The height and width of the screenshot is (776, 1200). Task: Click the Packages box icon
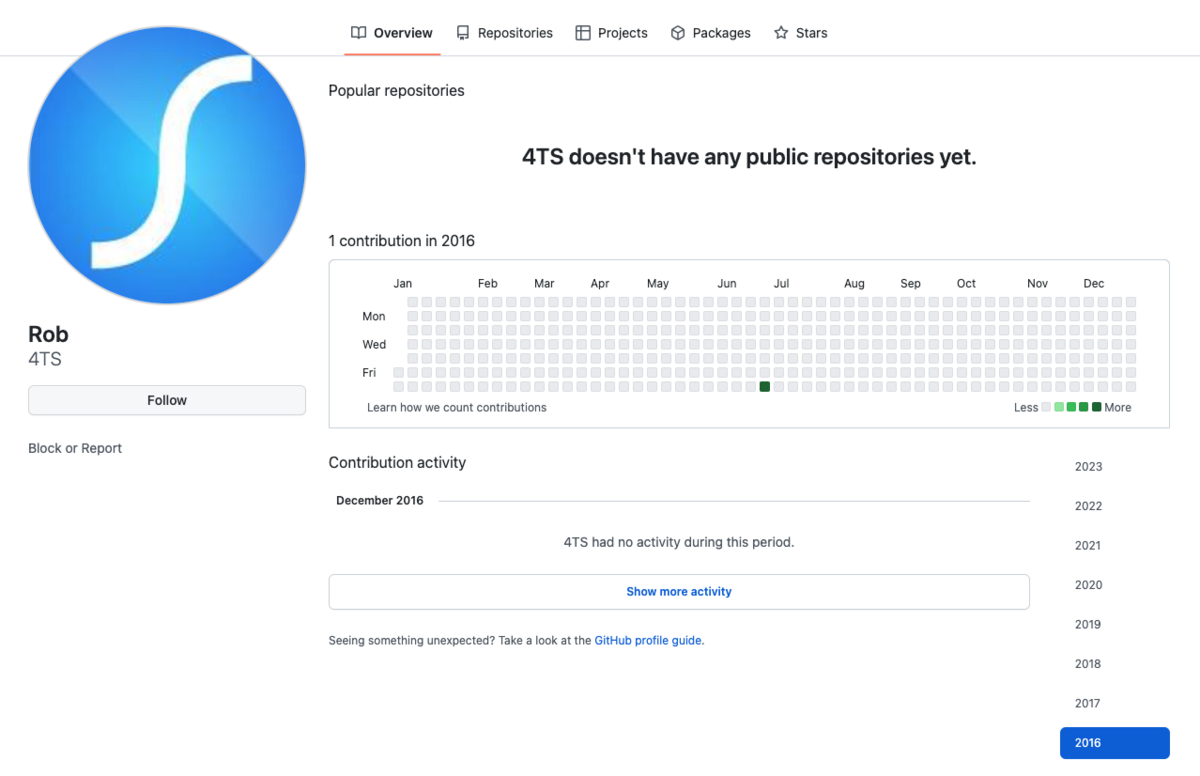pyautogui.click(x=678, y=32)
